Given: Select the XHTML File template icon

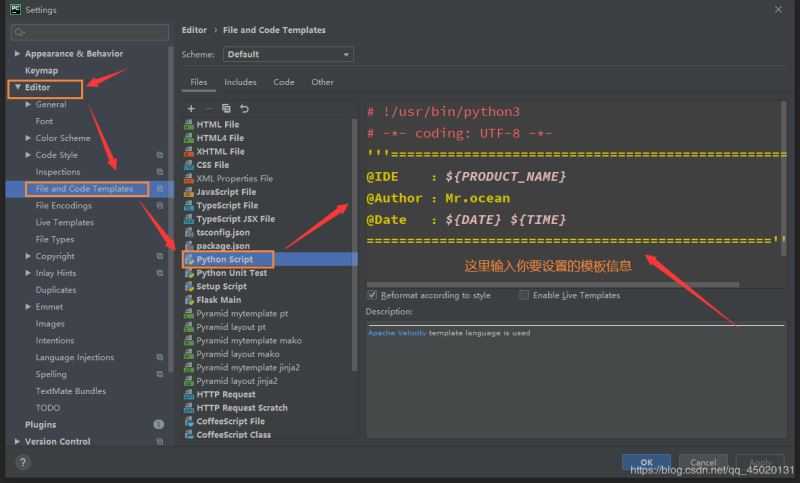Looking at the screenshot, I should (x=189, y=151).
